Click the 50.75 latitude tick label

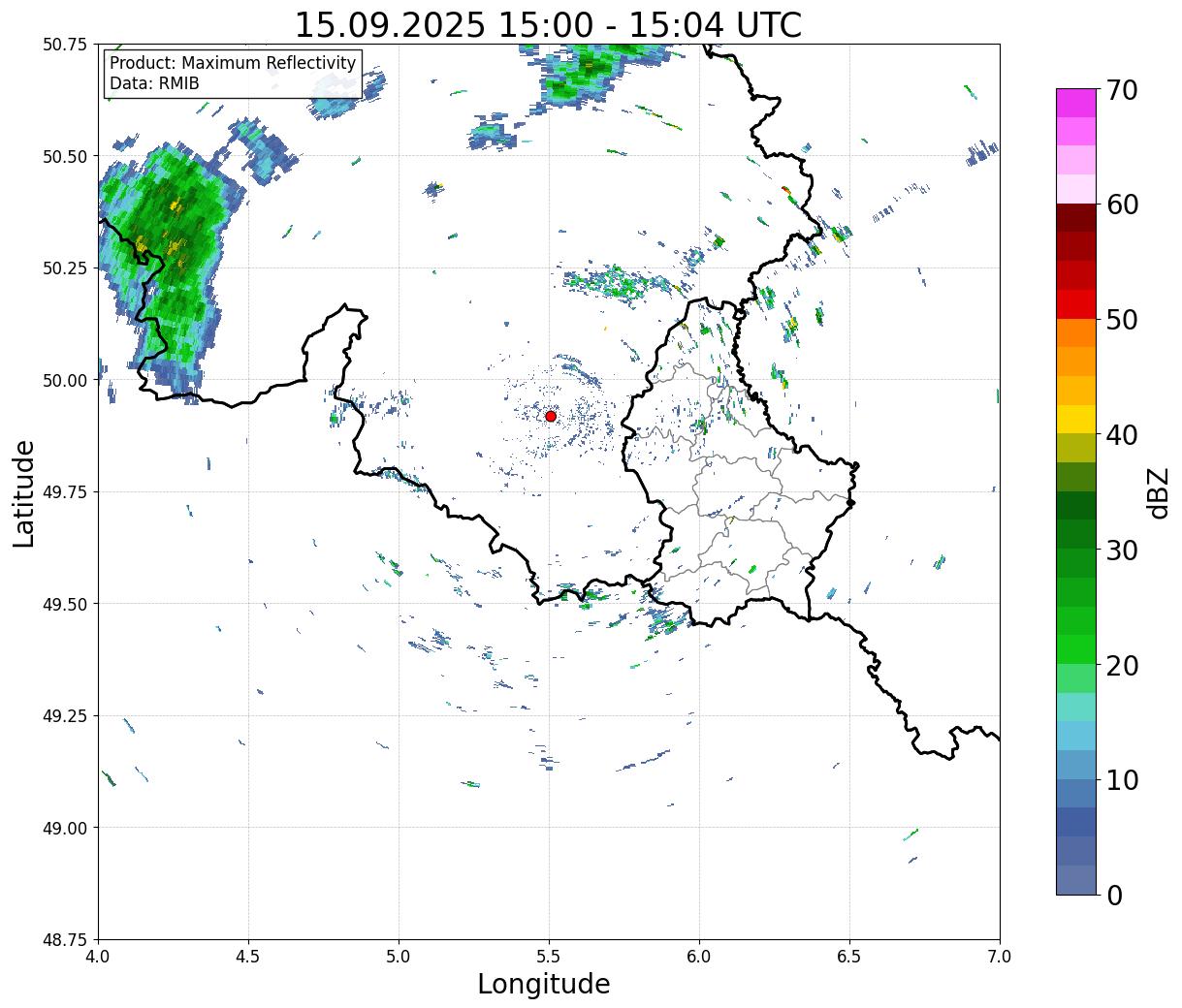65,45
